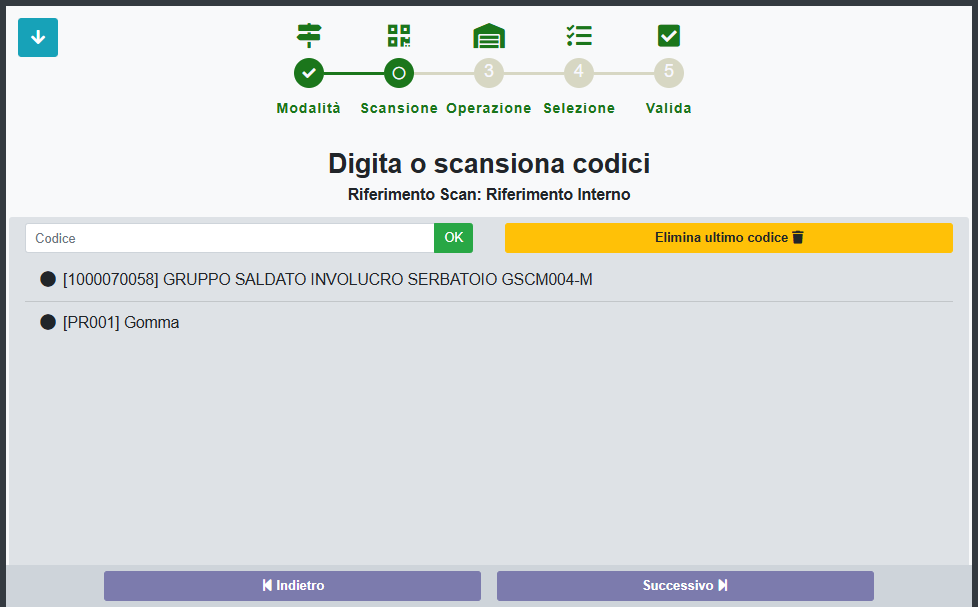Confirm code with green OK button
Viewport: 978px width, 607px height.
pyautogui.click(x=453, y=238)
